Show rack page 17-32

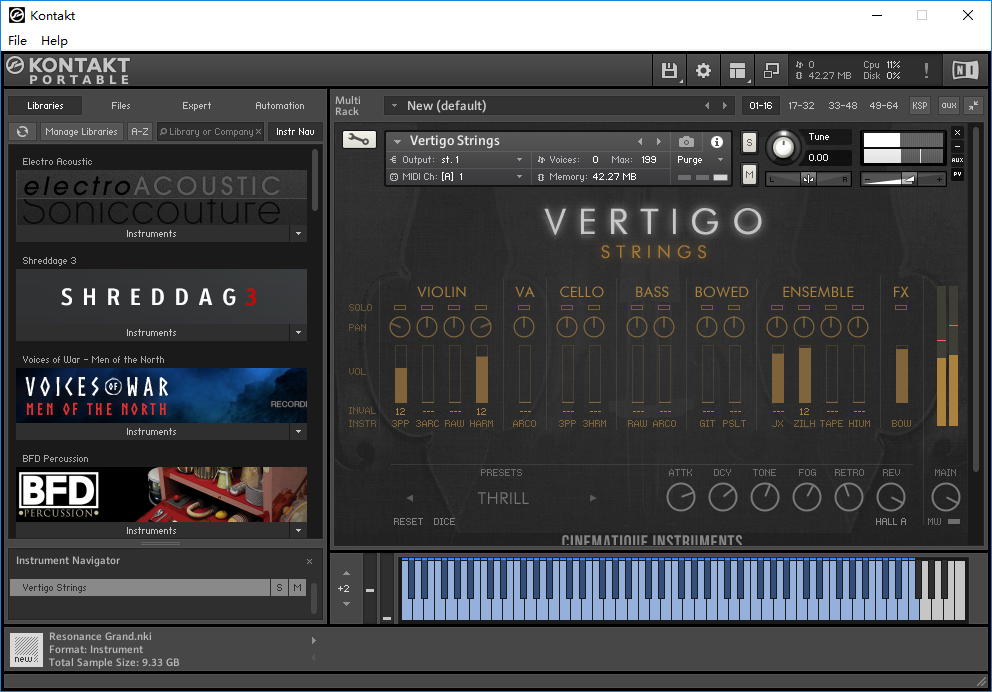801,106
